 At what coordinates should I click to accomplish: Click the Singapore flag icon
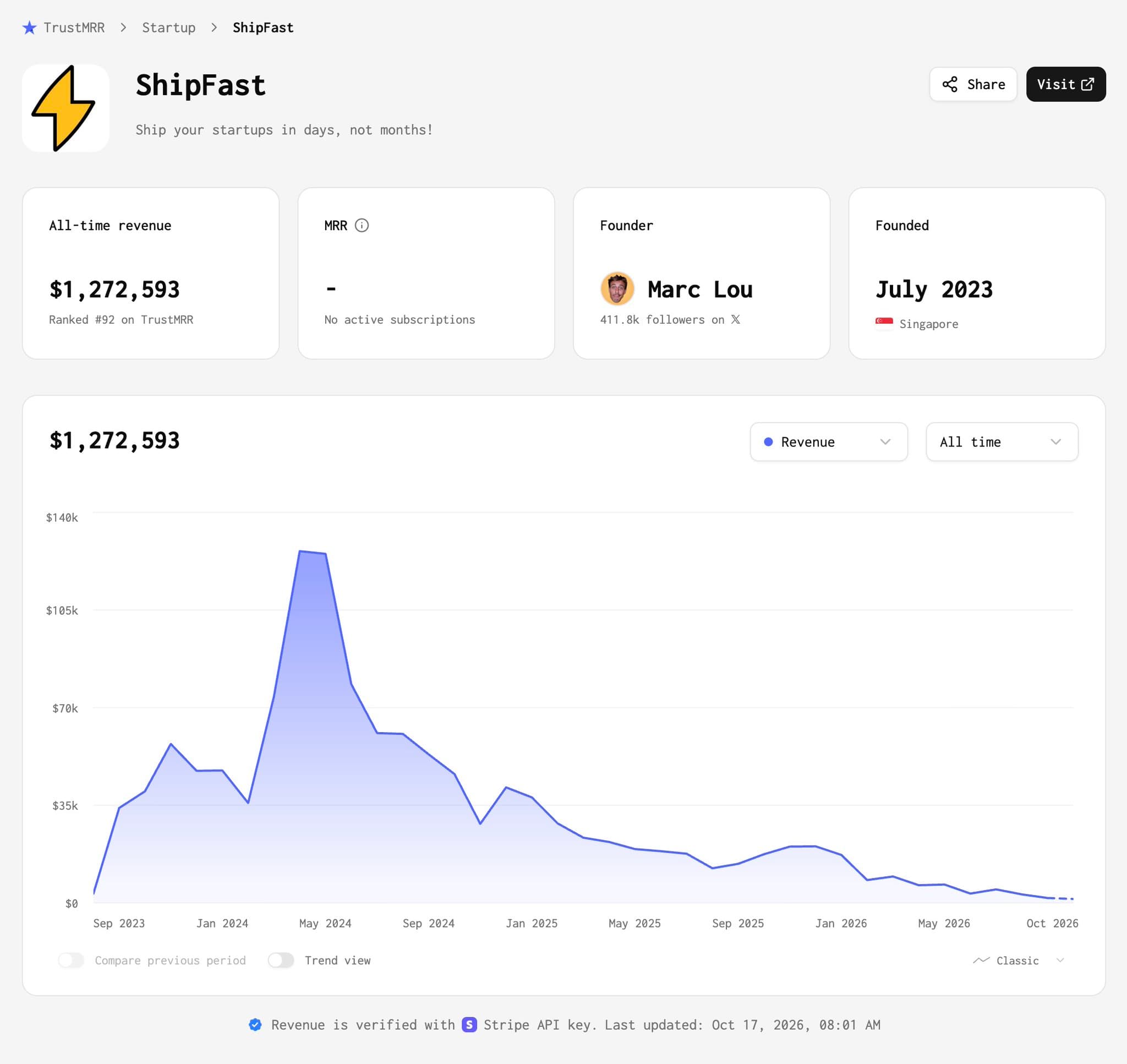pyautogui.click(x=884, y=323)
